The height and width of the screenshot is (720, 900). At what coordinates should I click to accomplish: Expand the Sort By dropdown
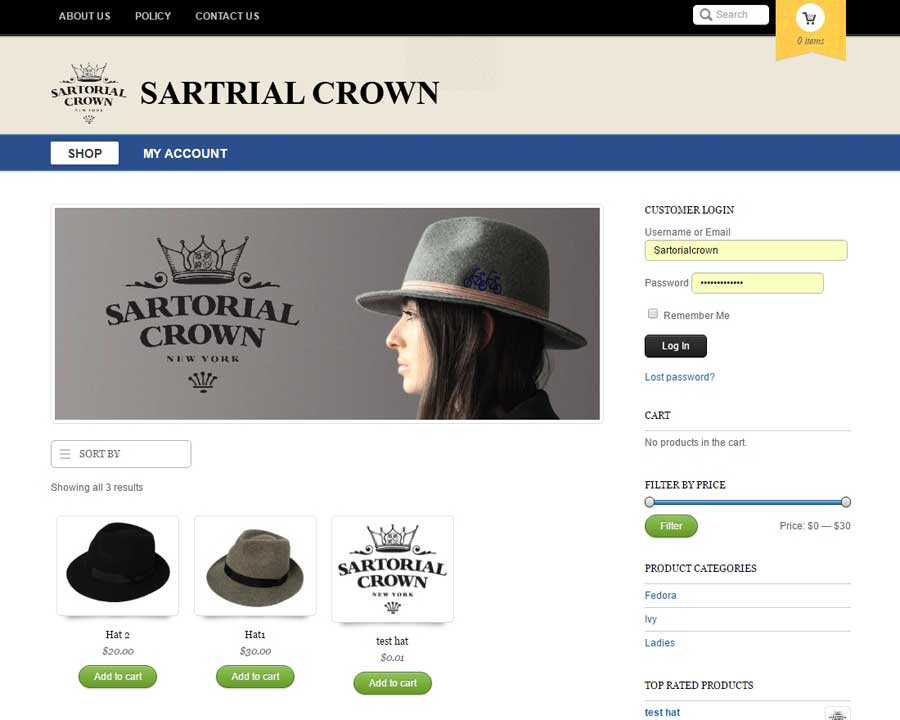pyautogui.click(x=121, y=454)
